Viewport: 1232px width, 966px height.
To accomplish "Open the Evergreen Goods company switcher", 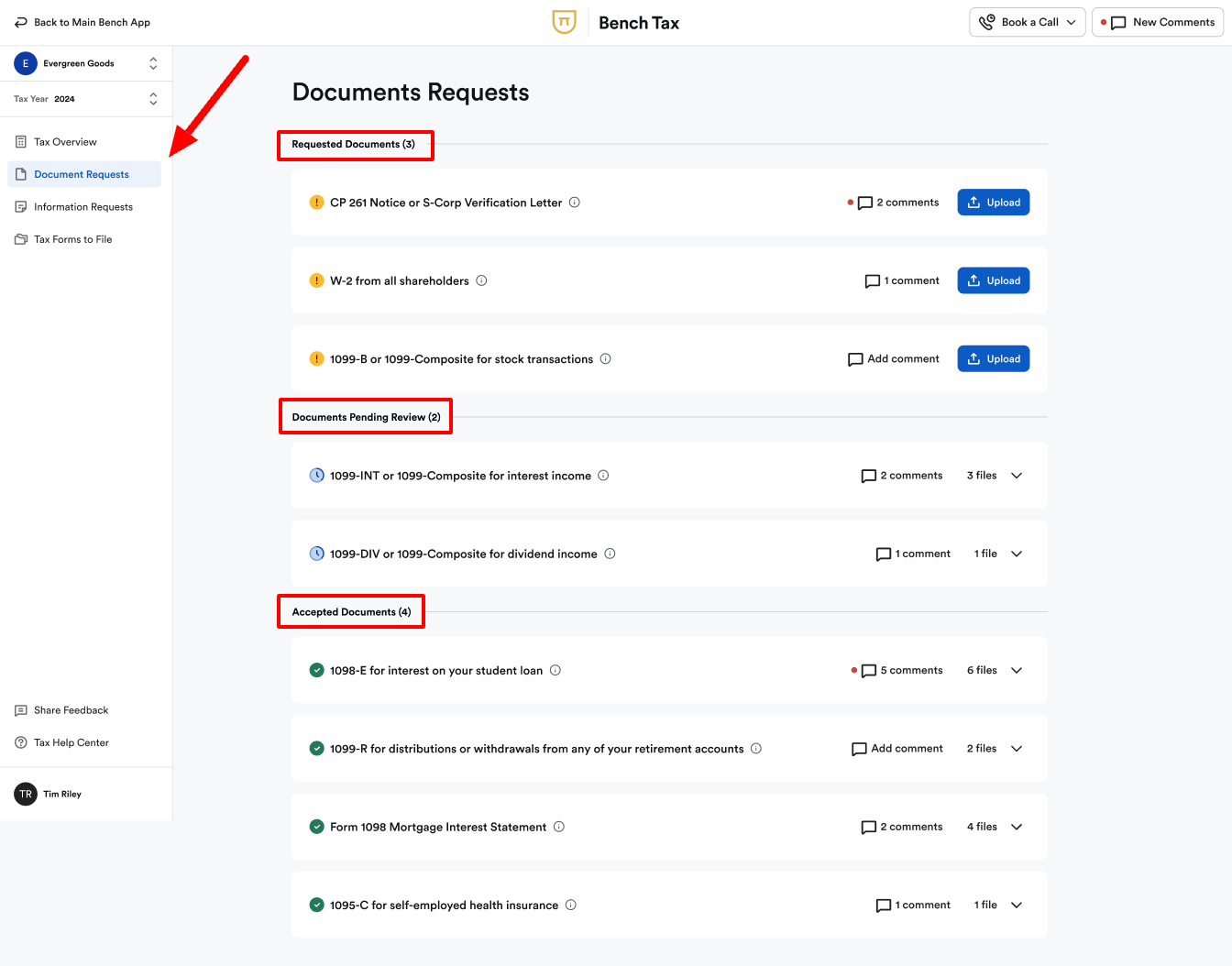I will 86,63.
